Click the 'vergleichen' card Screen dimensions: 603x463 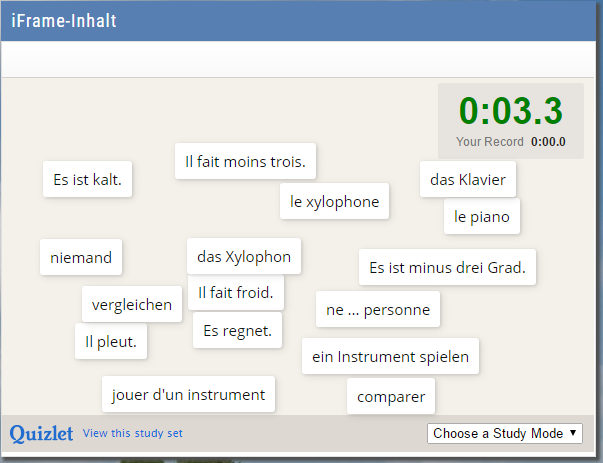pyautogui.click(x=132, y=304)
